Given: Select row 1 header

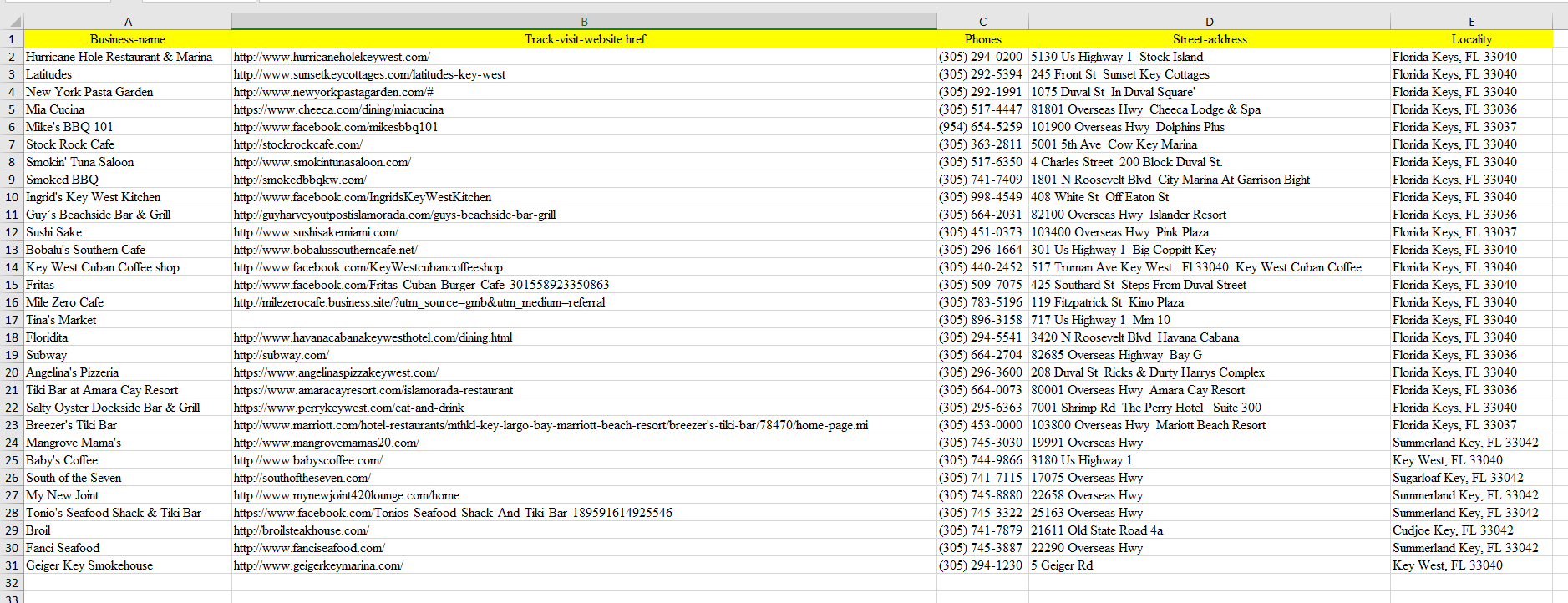Looking at the screenshot, I should tap(12, 39).
